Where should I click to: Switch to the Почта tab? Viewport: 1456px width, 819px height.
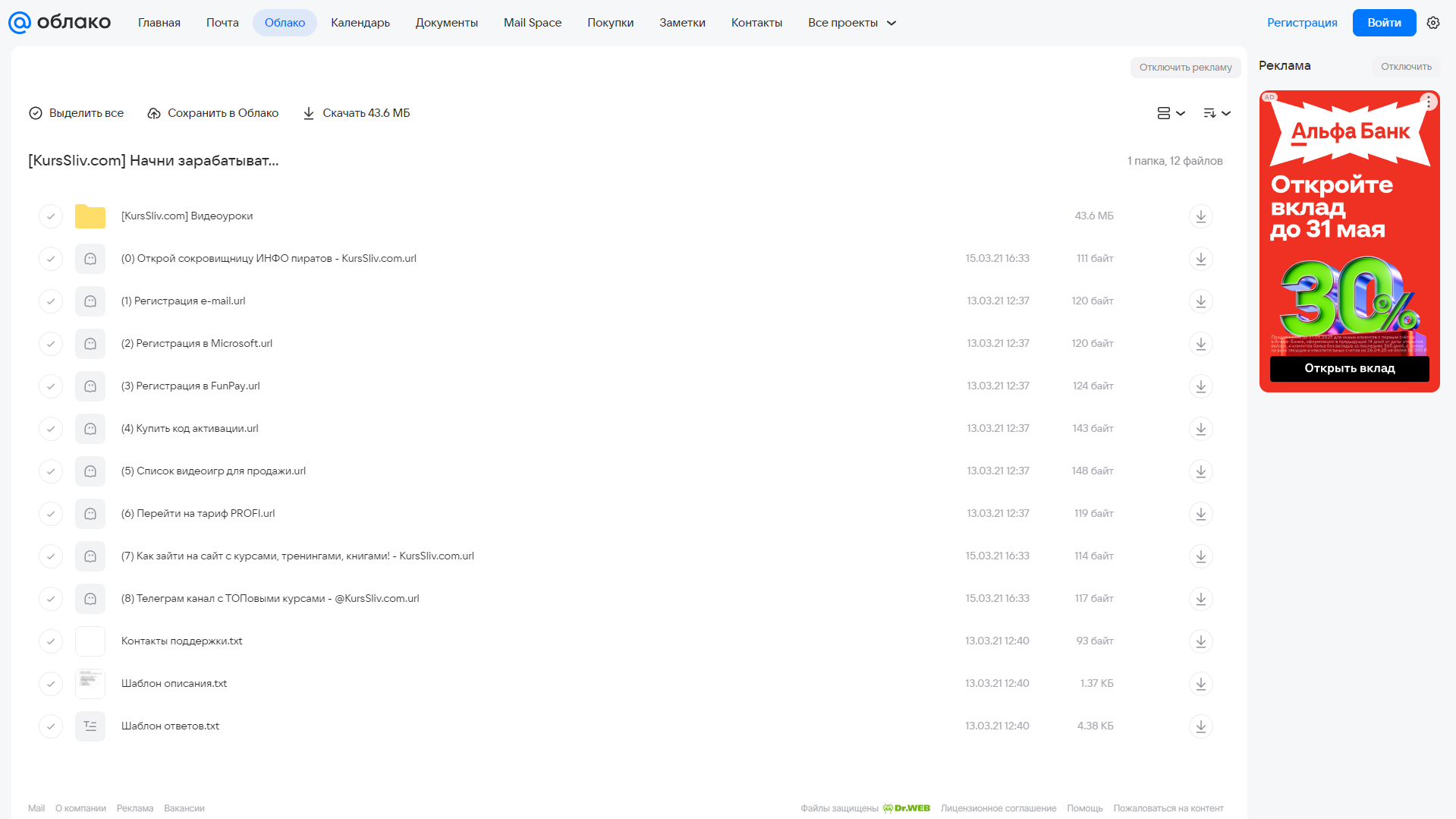point(222,23)
